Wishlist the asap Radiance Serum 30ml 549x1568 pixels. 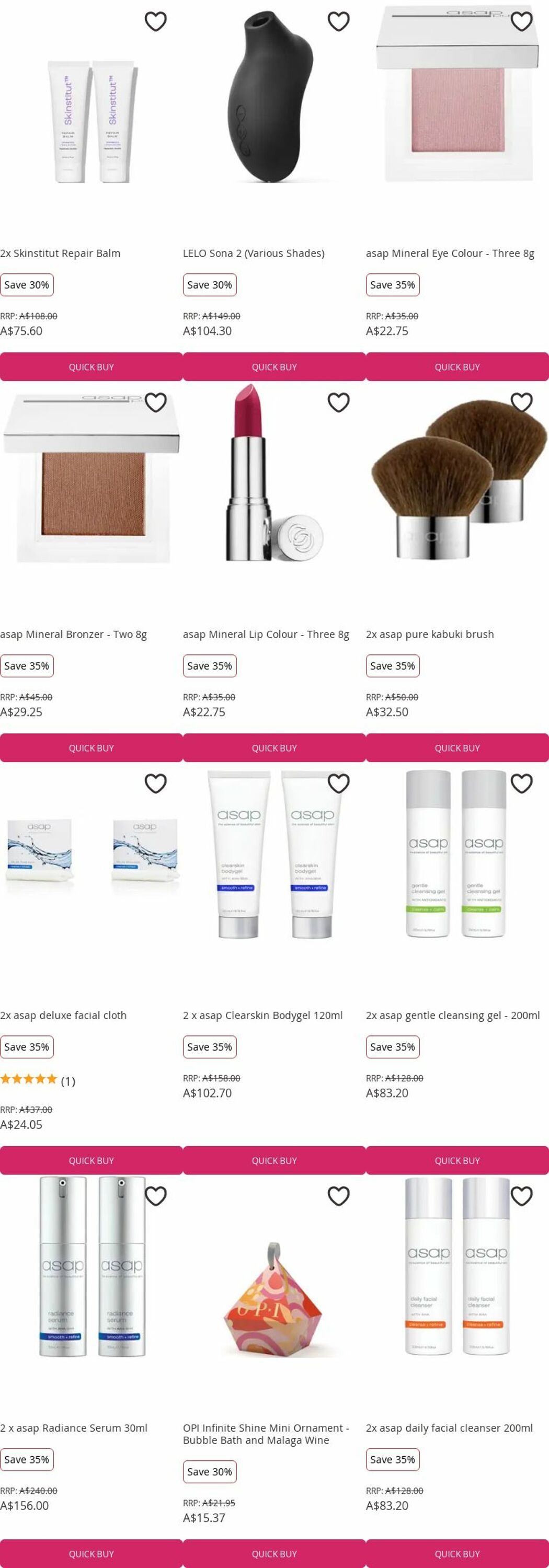coord(155,1196)
